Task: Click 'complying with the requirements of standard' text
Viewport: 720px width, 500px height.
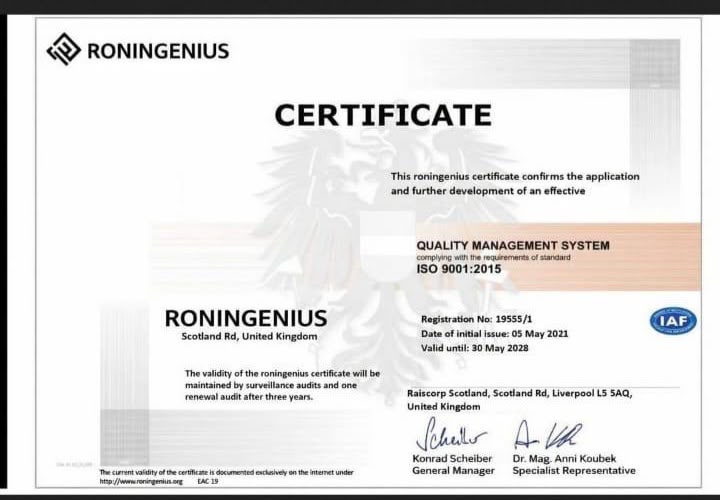Action: coord(493,257)
